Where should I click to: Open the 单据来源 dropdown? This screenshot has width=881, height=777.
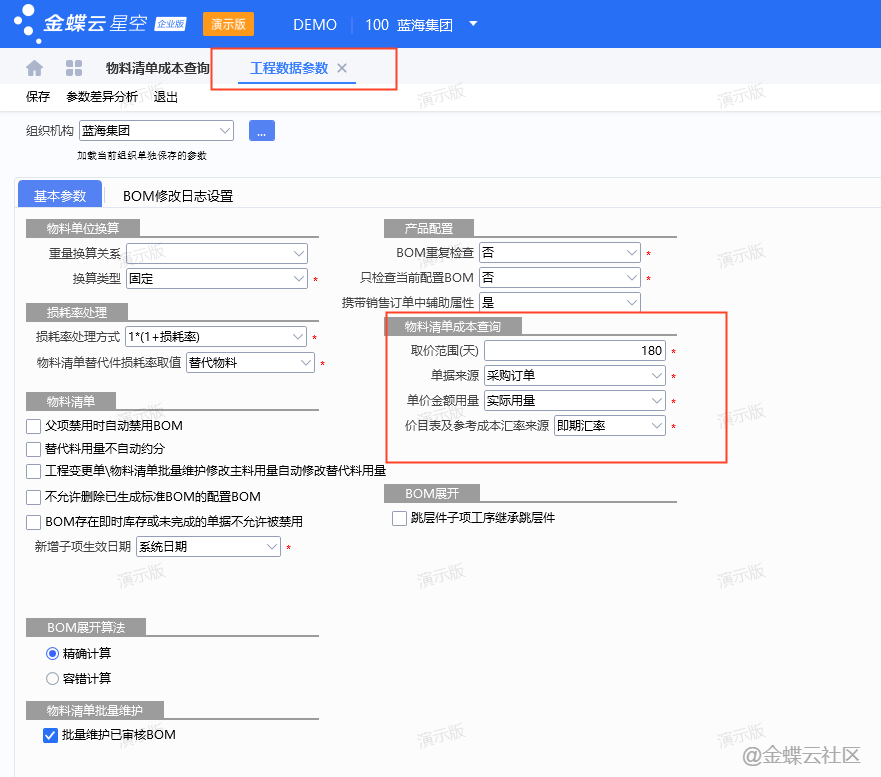tap(655, 376)
